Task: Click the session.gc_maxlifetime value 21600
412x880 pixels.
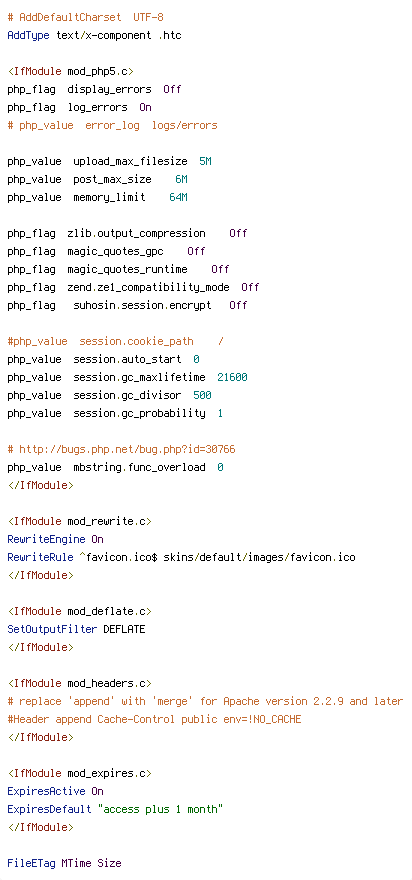Action: 232,378
